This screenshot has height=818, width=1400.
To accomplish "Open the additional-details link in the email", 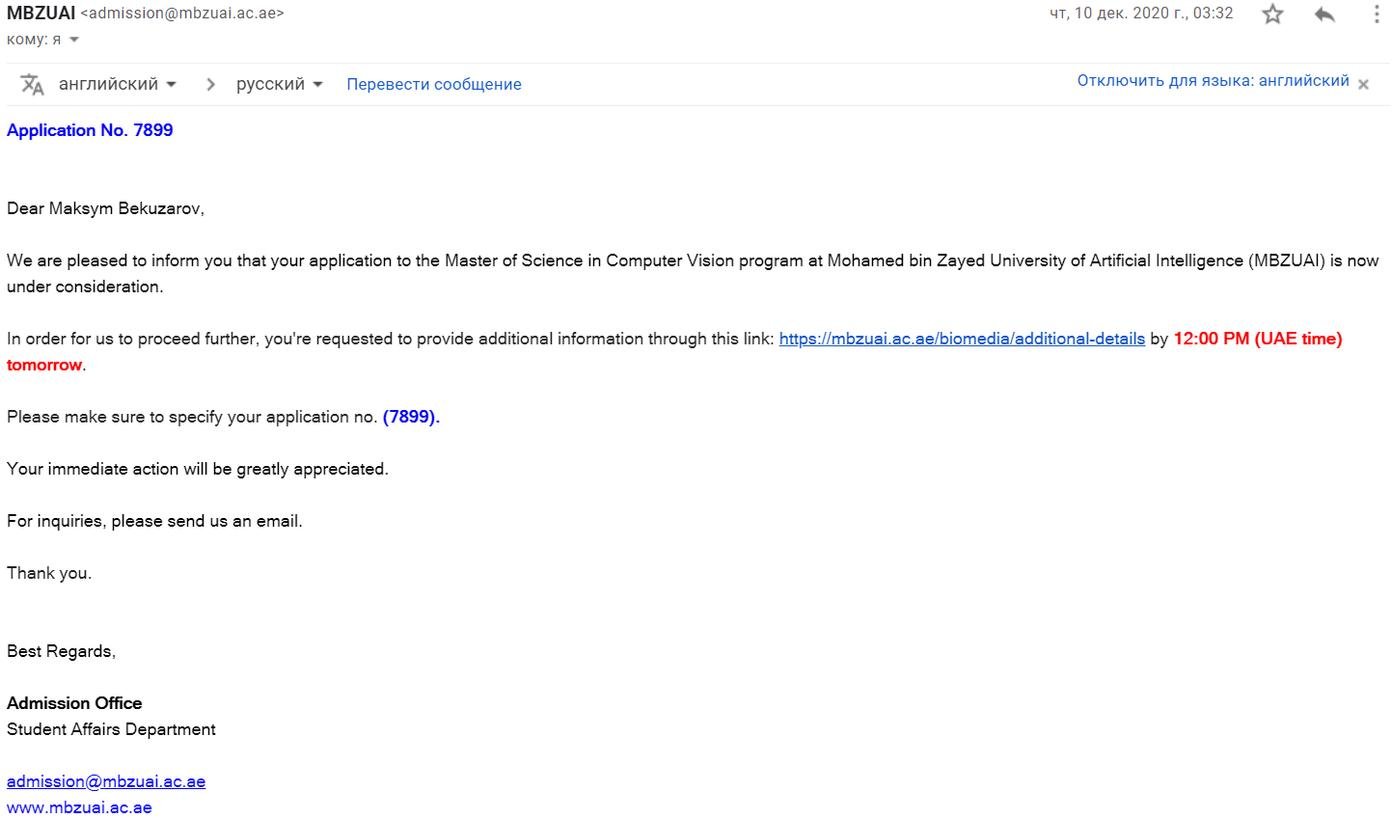I will tap(961, 338).
